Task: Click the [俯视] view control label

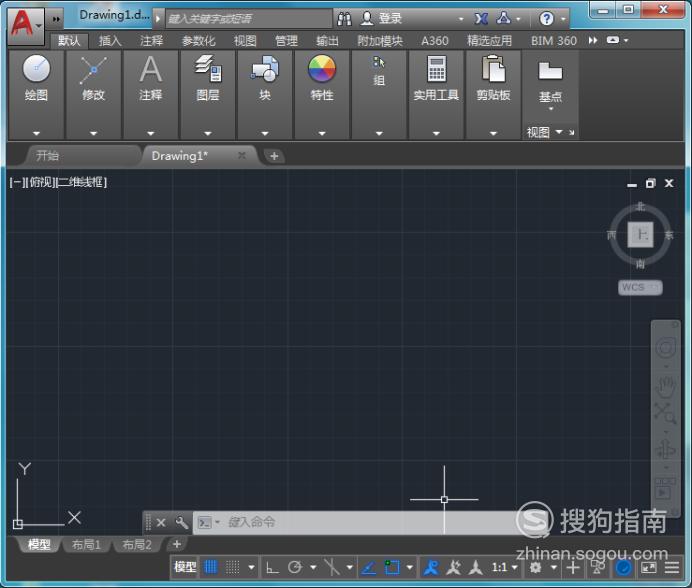Action: click(41, 182)
